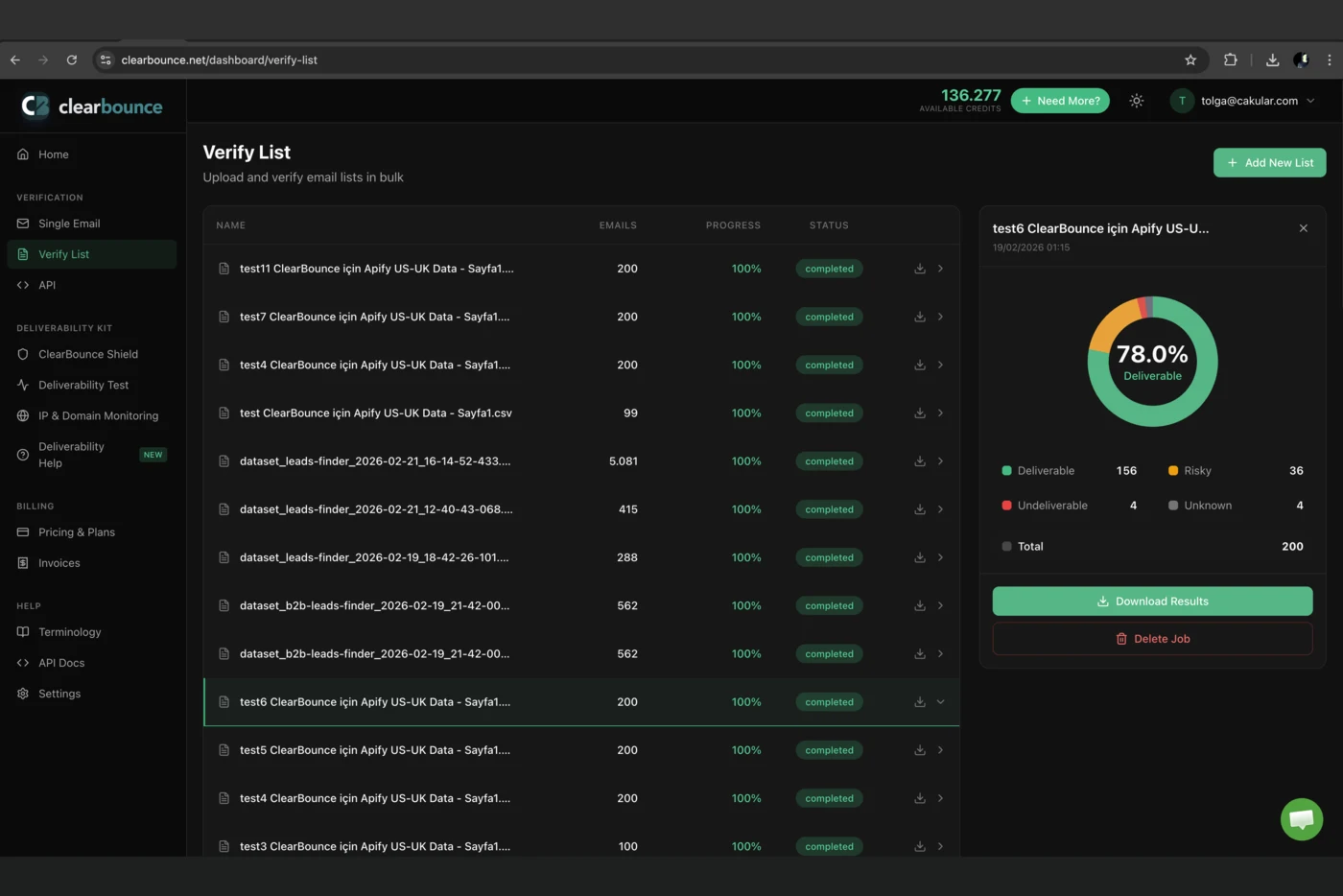Click Add New List button

pyautogui.click(x=1270, y=163)
